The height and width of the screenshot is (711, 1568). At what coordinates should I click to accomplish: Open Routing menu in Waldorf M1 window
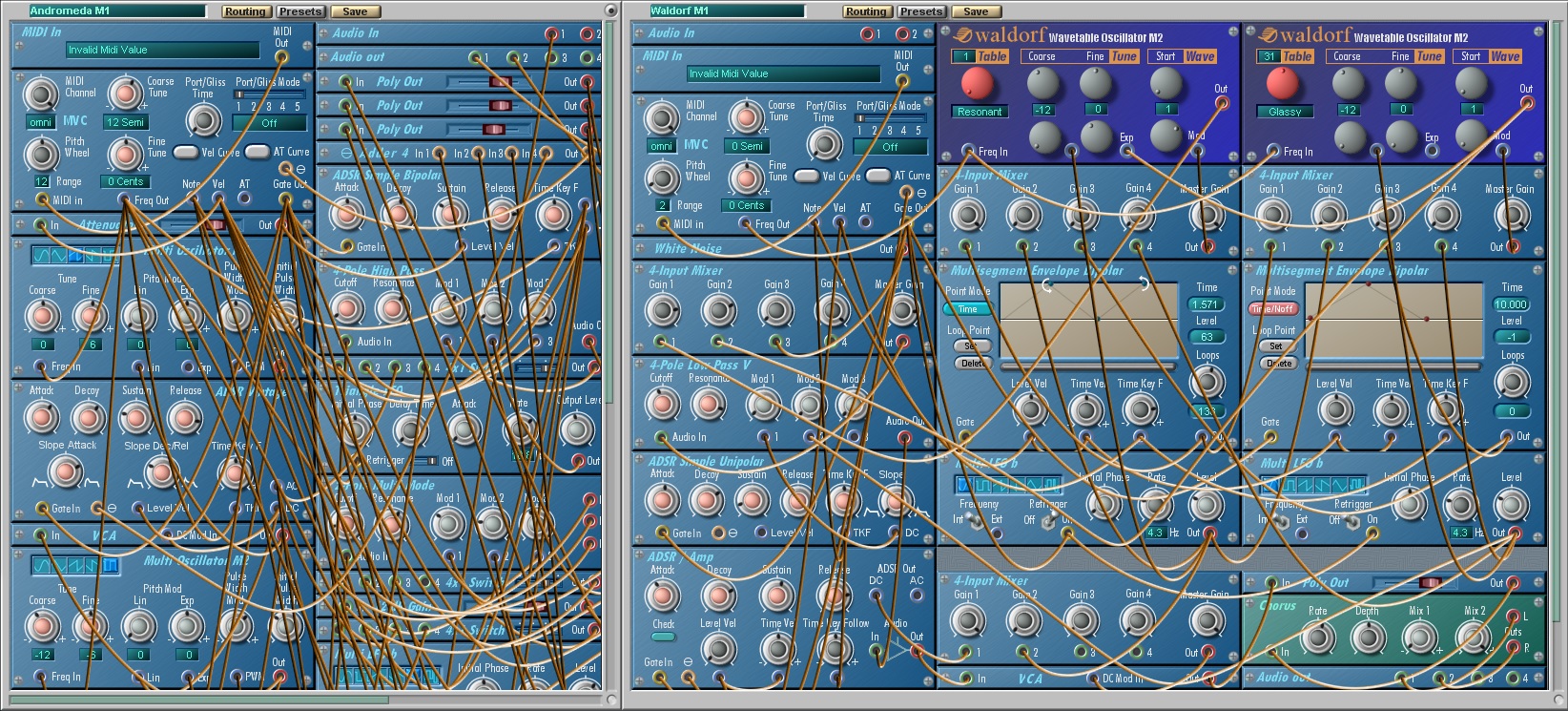[866, 11]
